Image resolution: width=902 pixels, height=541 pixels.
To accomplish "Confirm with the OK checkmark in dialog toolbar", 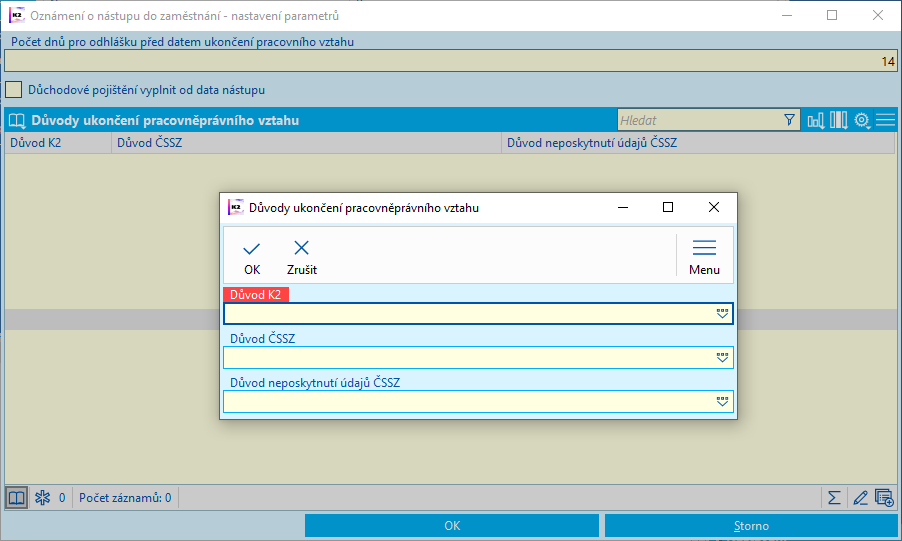I will point(251,258).
